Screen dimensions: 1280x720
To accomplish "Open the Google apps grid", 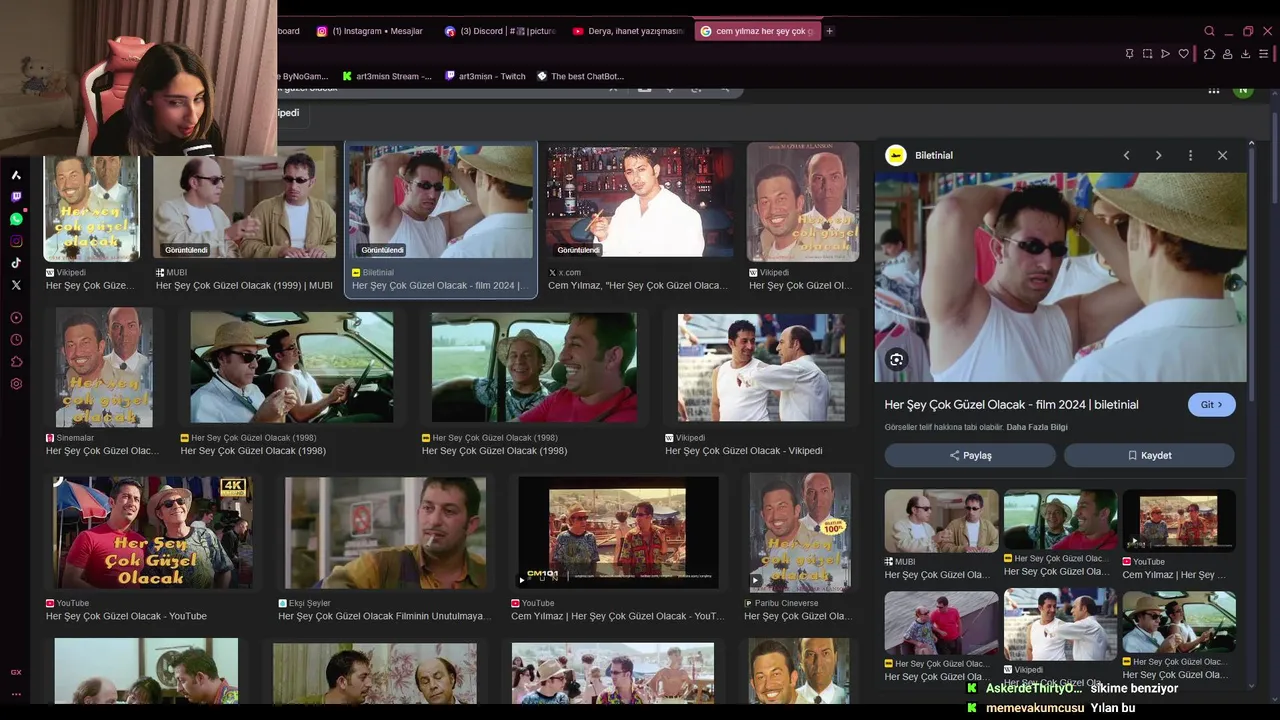I will 1214,90.
